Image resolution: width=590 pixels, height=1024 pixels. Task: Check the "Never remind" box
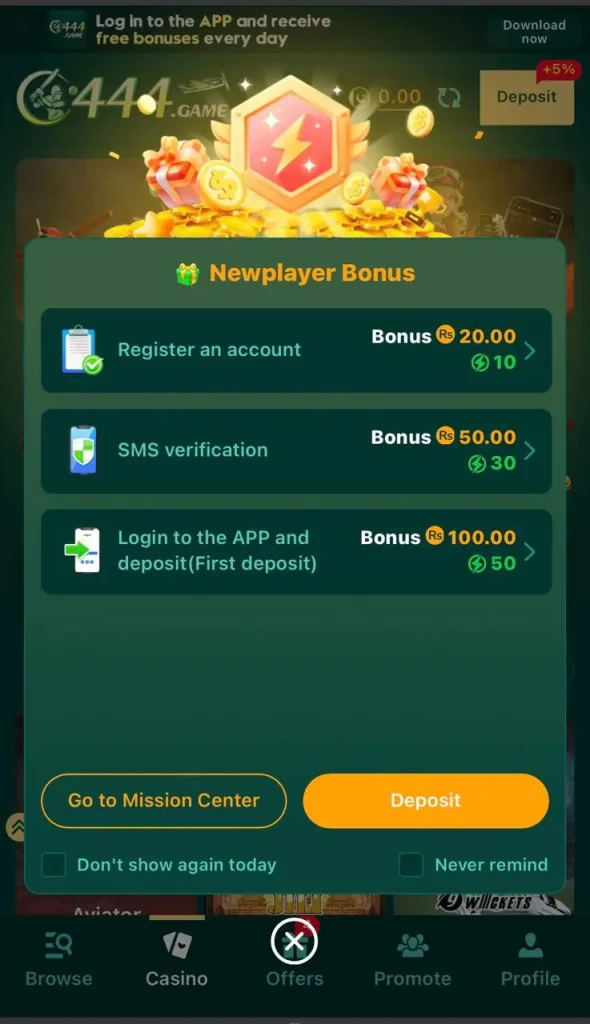pyautogui.click(x=411, y=865)
